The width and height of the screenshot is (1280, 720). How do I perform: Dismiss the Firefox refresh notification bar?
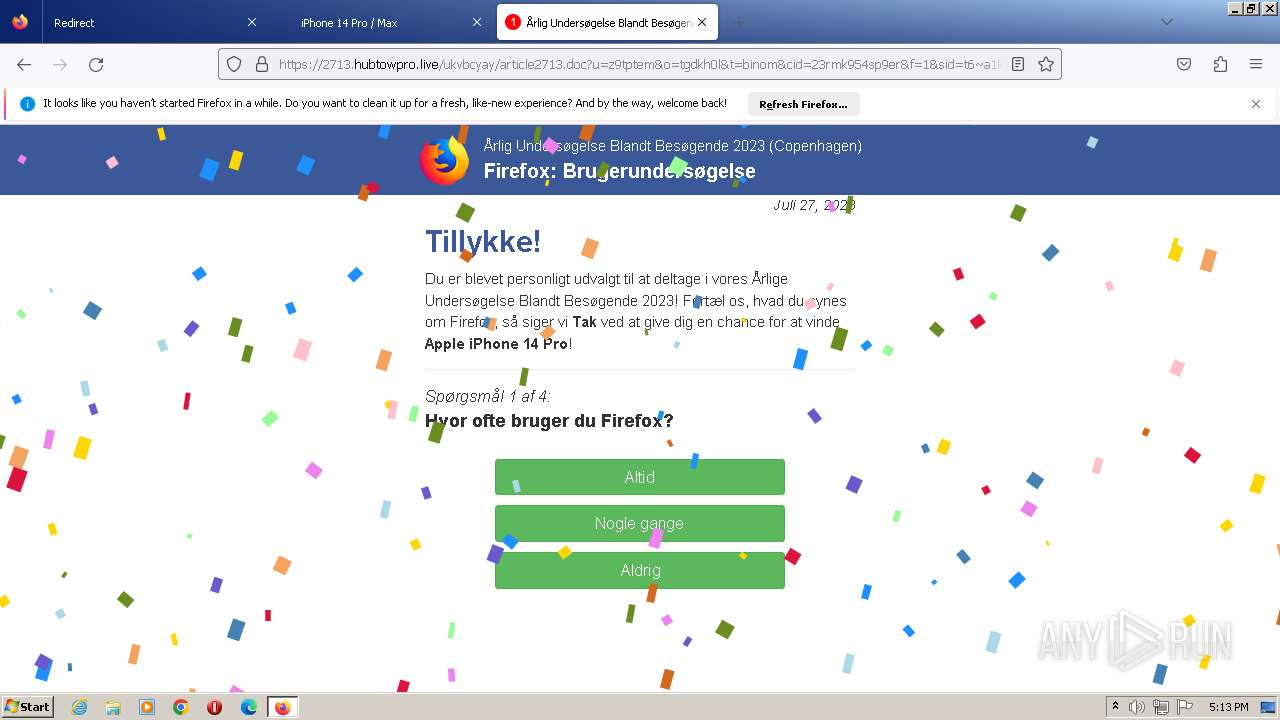1256,104
